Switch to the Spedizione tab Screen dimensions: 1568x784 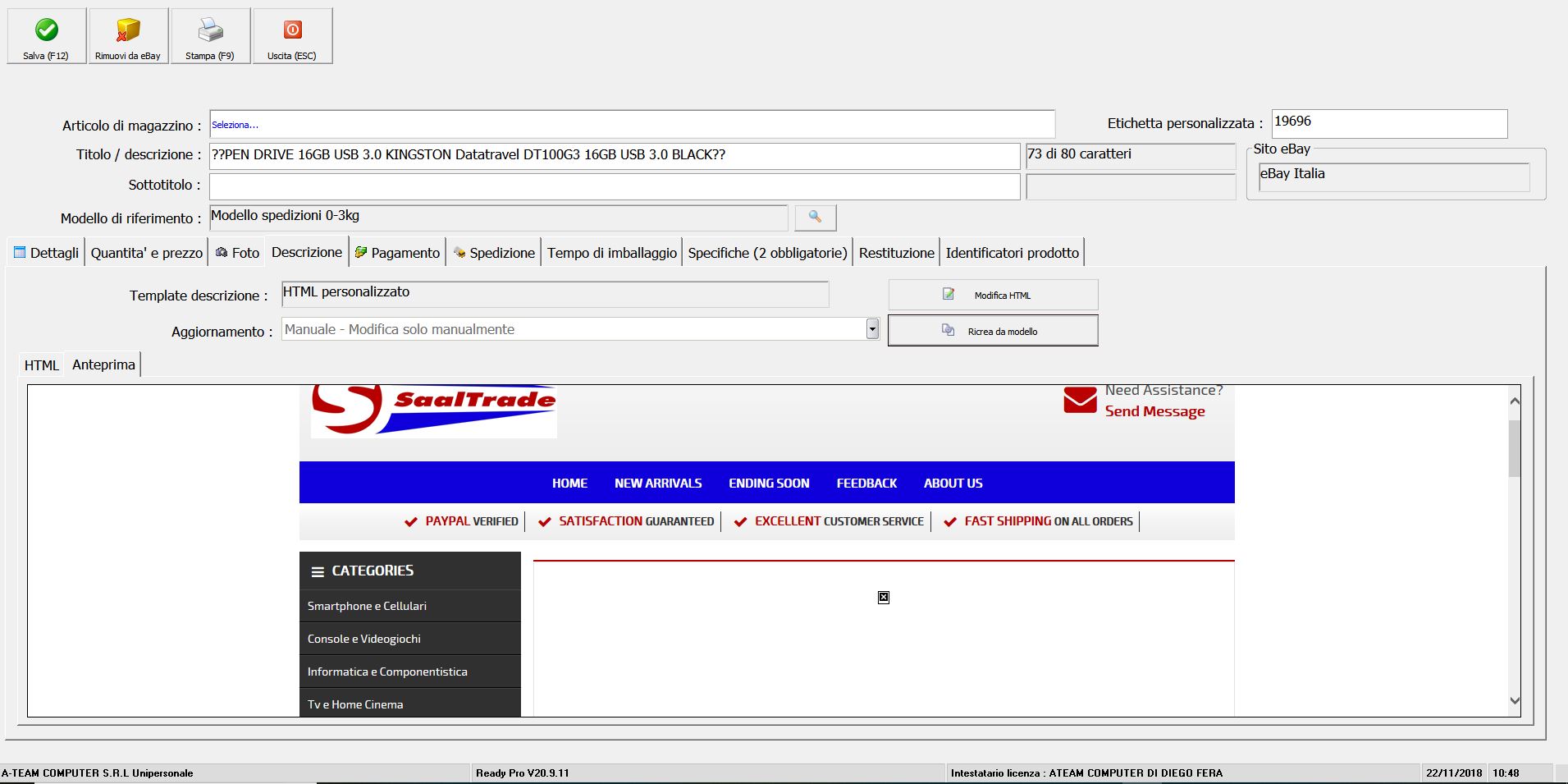[494, 253]
